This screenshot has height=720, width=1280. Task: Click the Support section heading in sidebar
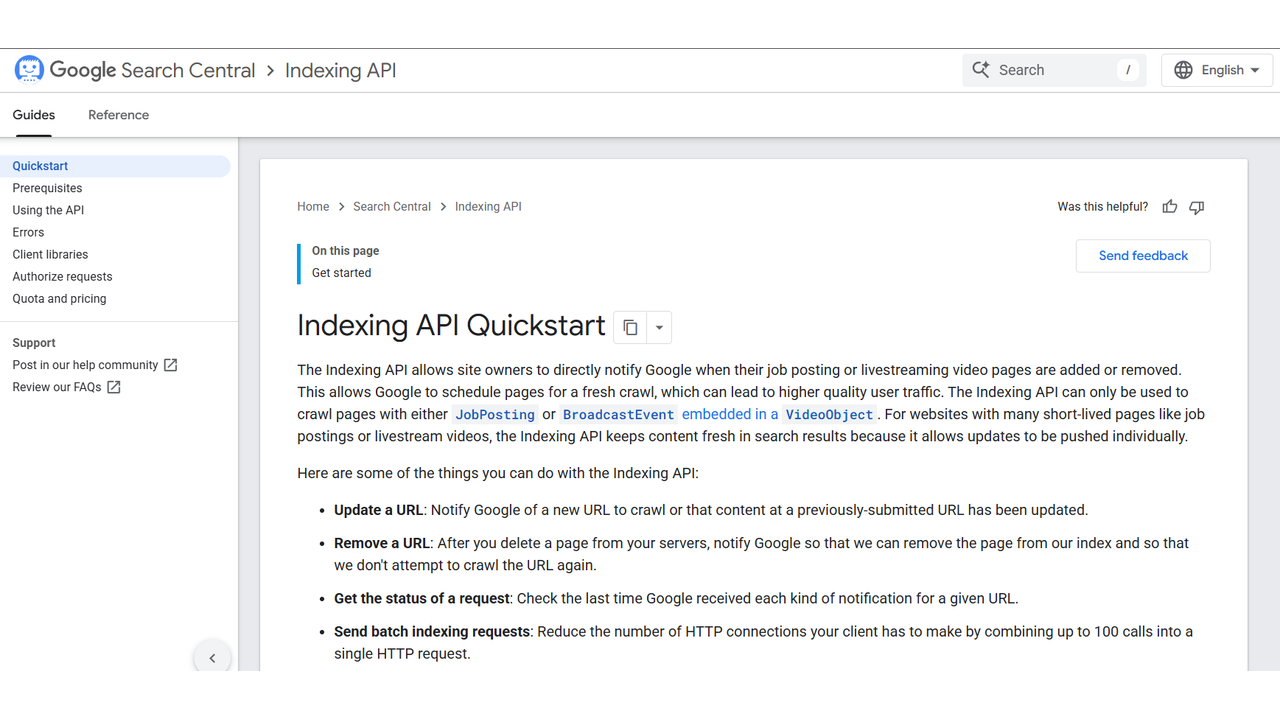(x=34, y=343)
